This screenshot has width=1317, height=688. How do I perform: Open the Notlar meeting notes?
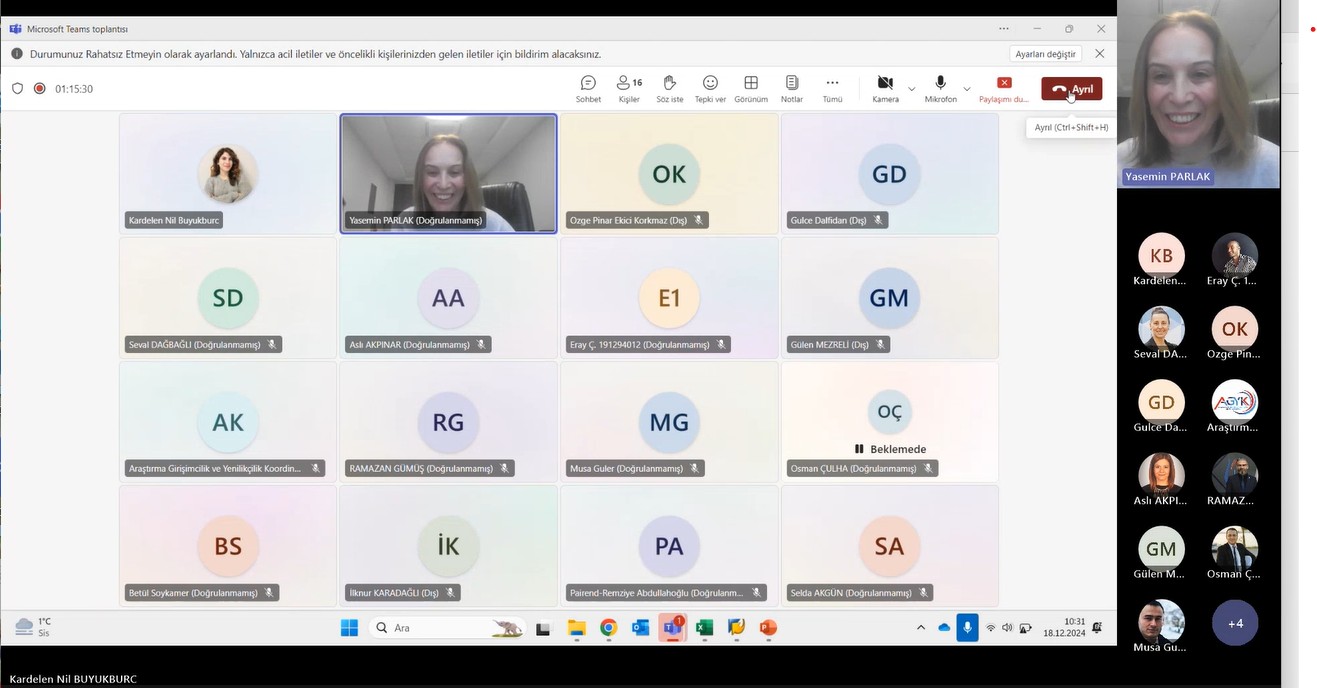click(x=792, y=88)
